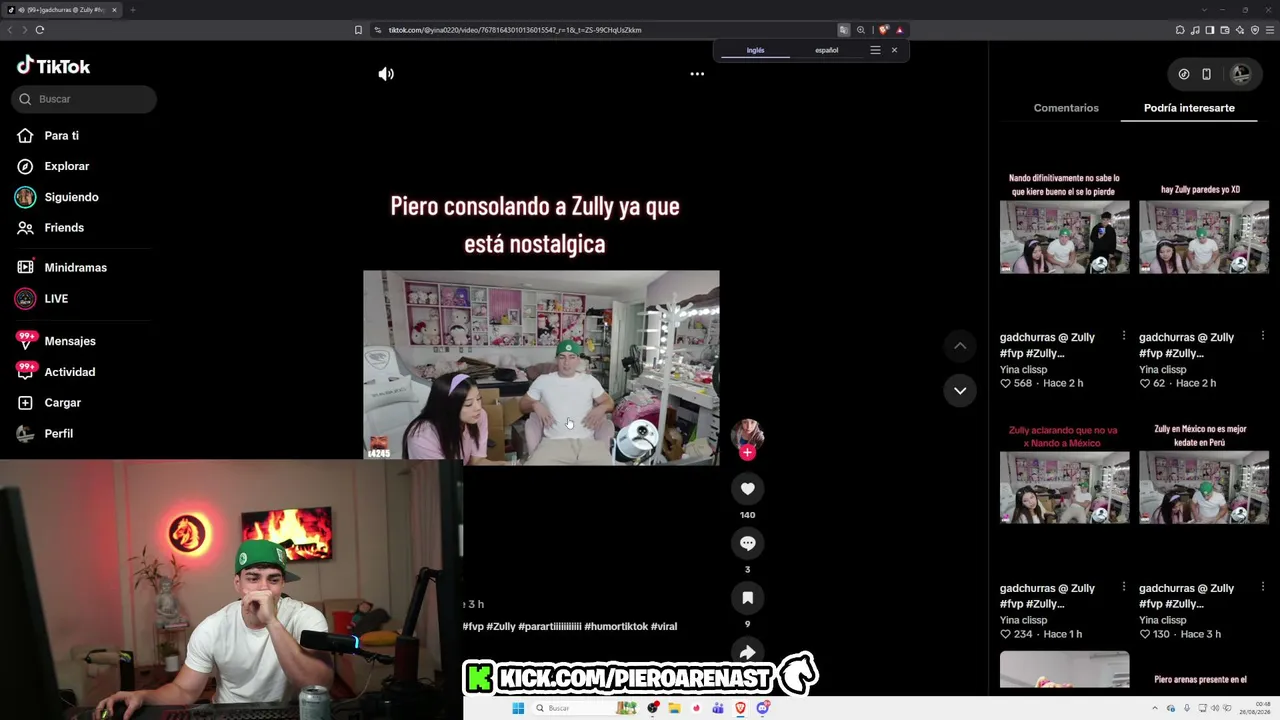Image resolution: width=1280 pixels, height=720 pixels.
Task: Open the creator's avatar on the video
Action: (x=747, y=433)
